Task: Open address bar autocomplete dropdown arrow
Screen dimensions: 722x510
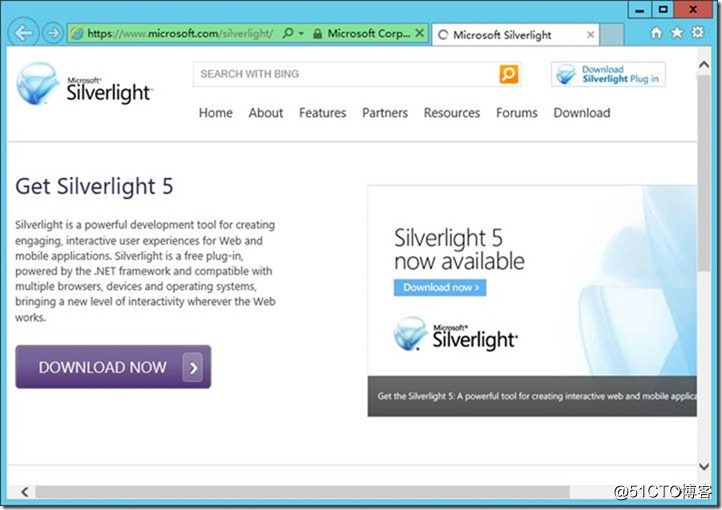Action: [301, 34]
